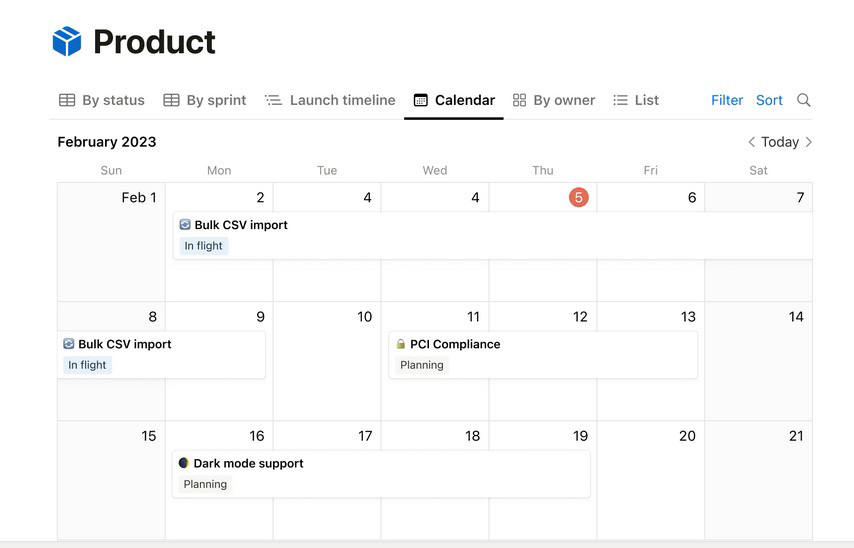Click the highlighted date 5 circle
This screenshot has width=854, height=548.
[x=578, y=197]
